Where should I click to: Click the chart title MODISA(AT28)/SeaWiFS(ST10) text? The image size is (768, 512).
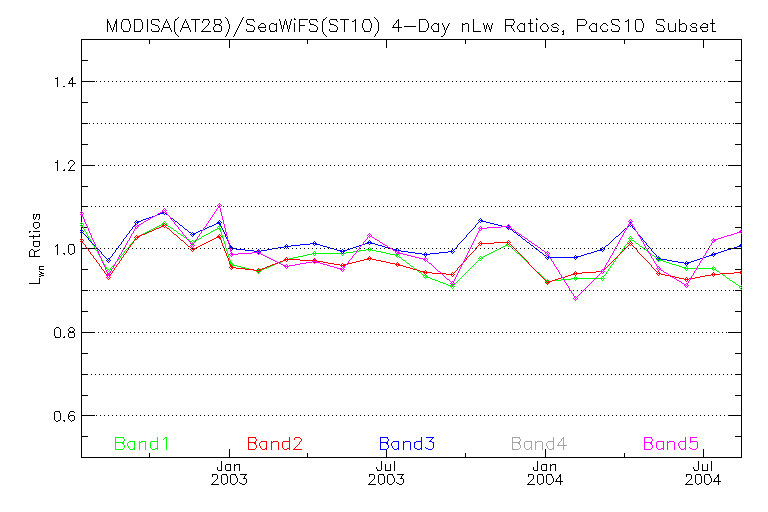243,26
